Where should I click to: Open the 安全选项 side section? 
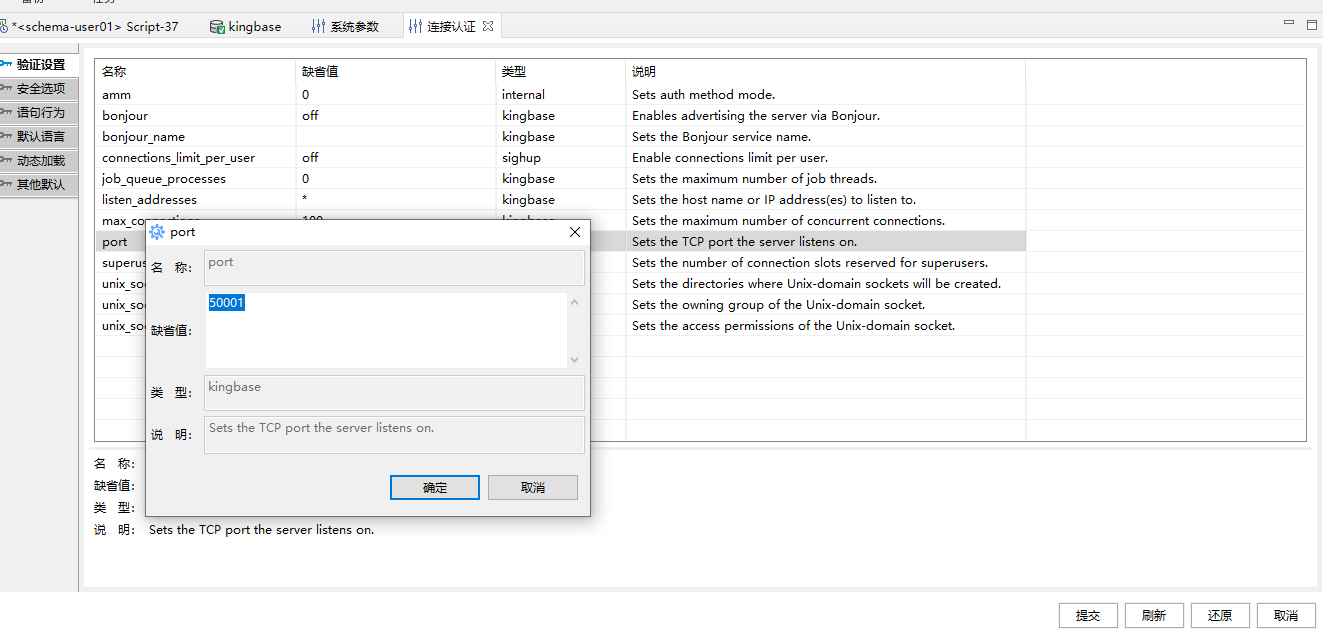click(x=40, y=89)
